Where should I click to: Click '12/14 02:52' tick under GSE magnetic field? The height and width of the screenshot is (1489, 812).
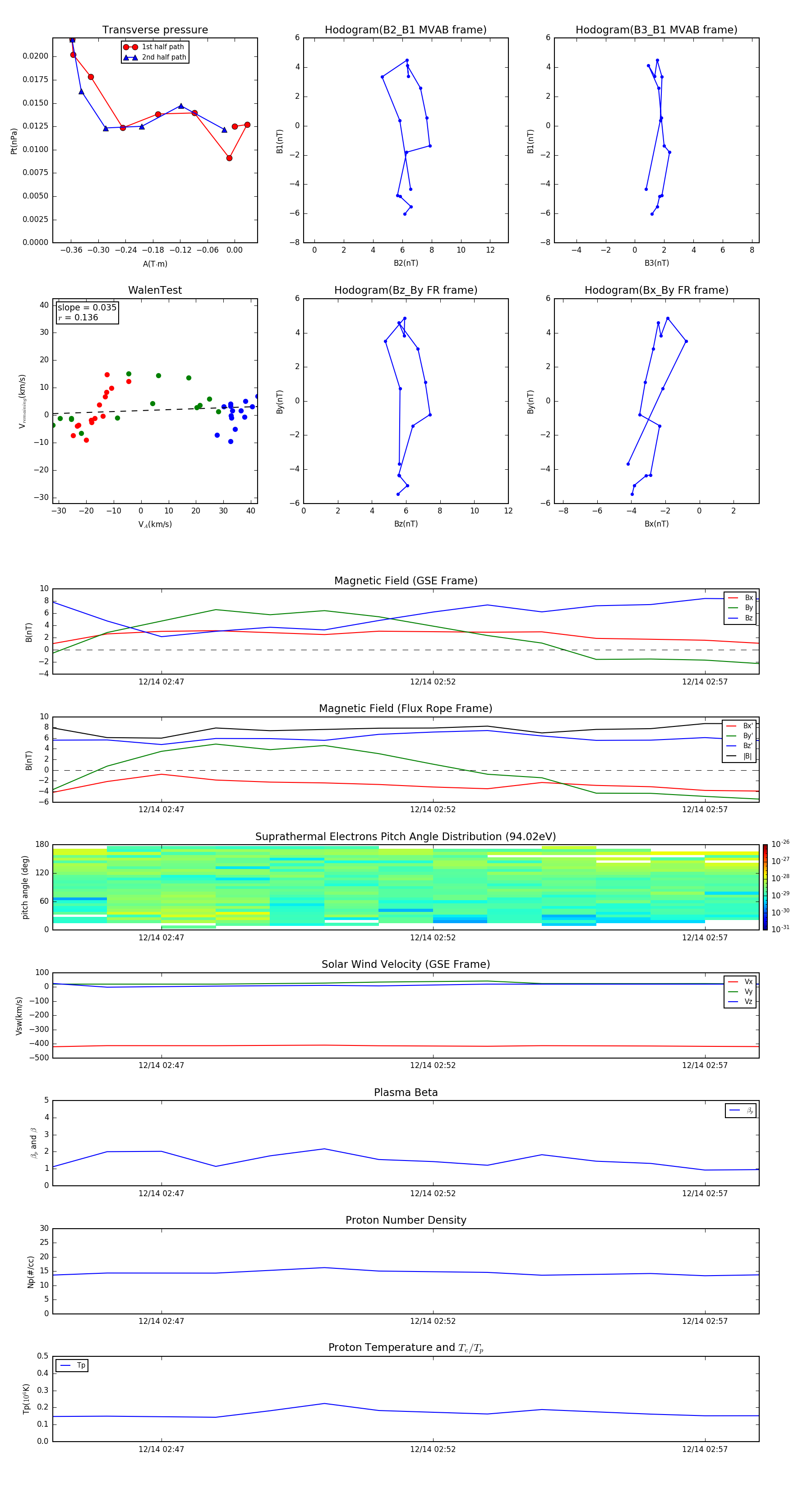click(433, 682)
